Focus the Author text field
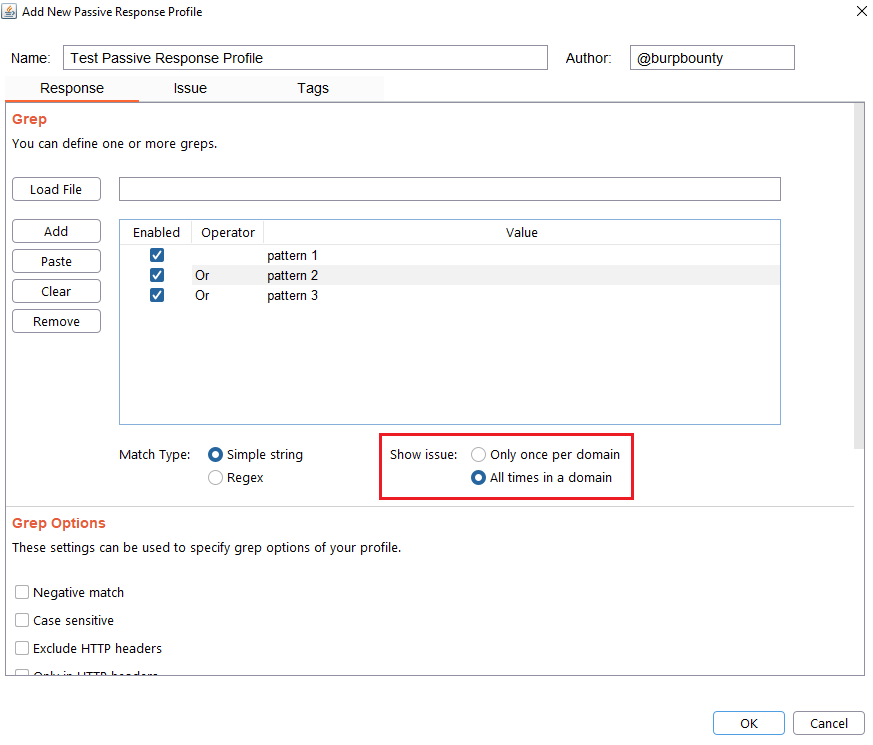The height and width of the screenshot is (745, 873). point(711,58)
